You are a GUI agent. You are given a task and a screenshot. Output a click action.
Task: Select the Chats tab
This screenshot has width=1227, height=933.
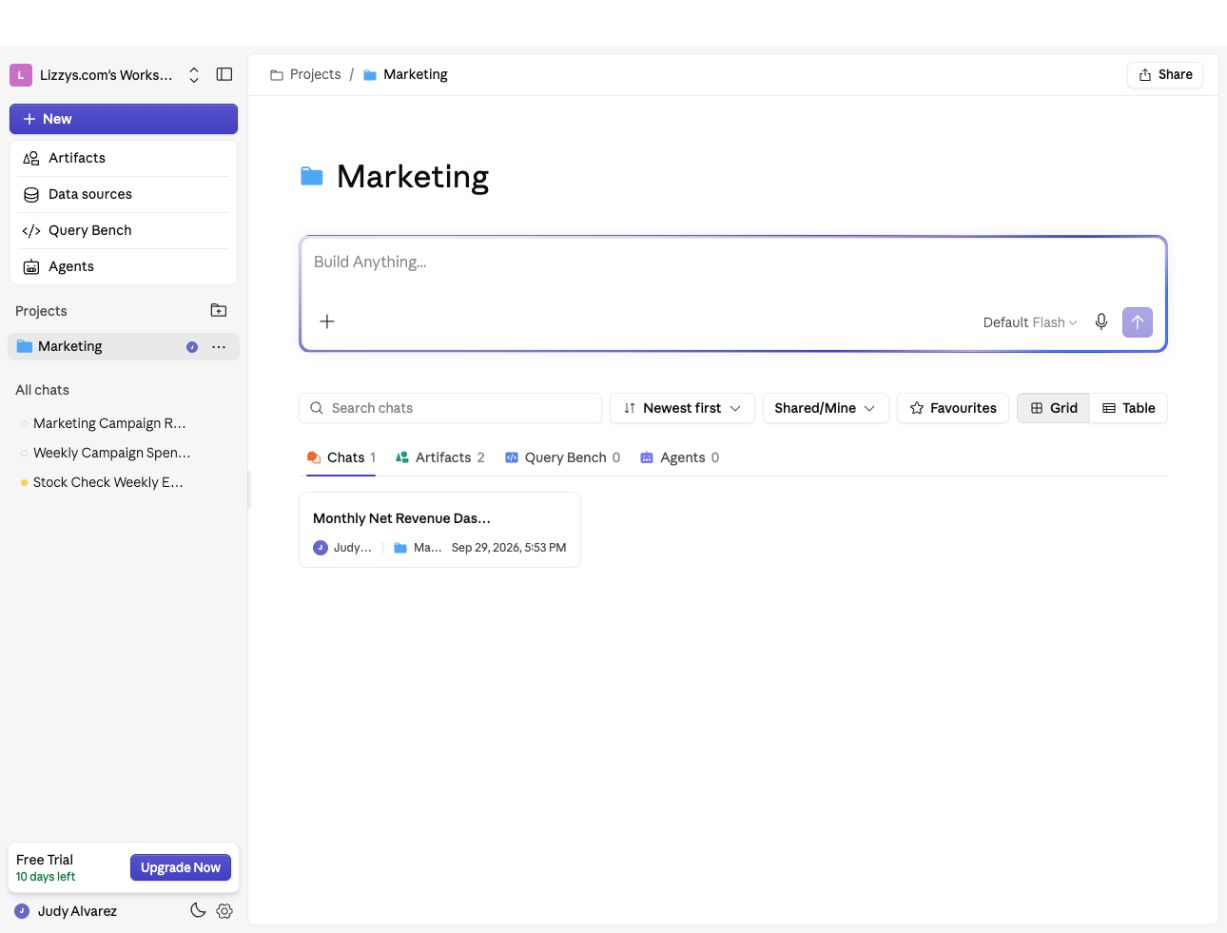341,458
